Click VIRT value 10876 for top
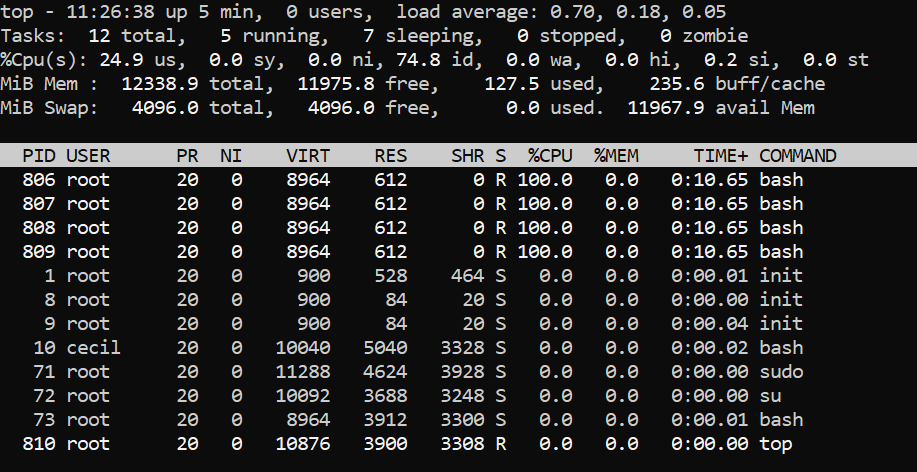This screenshot has width=917, height=472. [x=302, y=443]
